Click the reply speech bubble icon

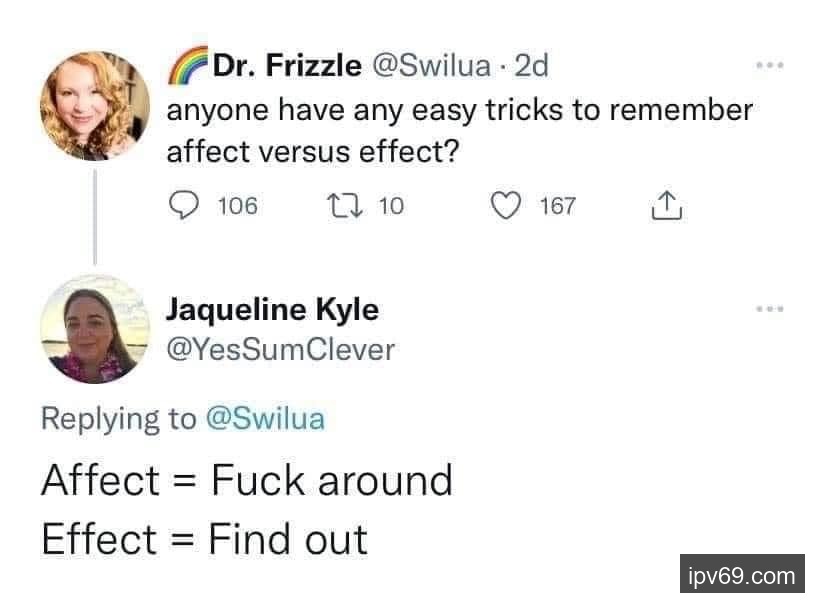(x=182, y=206)
